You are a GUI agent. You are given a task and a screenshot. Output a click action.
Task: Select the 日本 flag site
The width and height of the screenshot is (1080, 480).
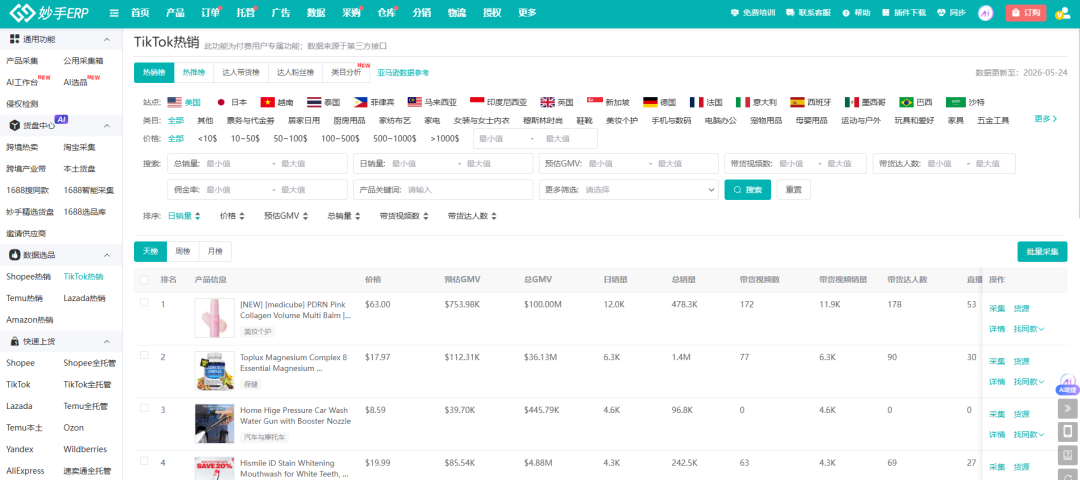tap(231, 103)
